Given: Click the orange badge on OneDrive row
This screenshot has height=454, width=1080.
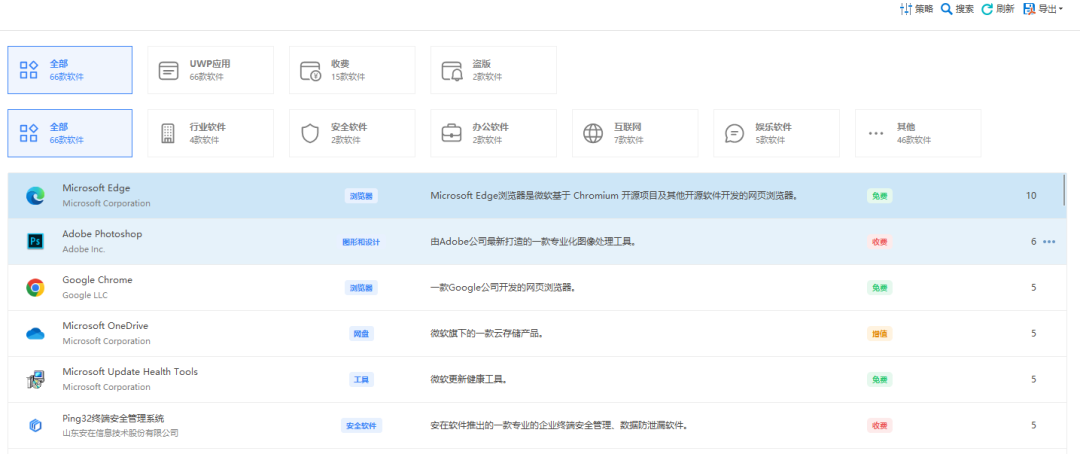Looking at the screenshot, I should click(880, 333).
